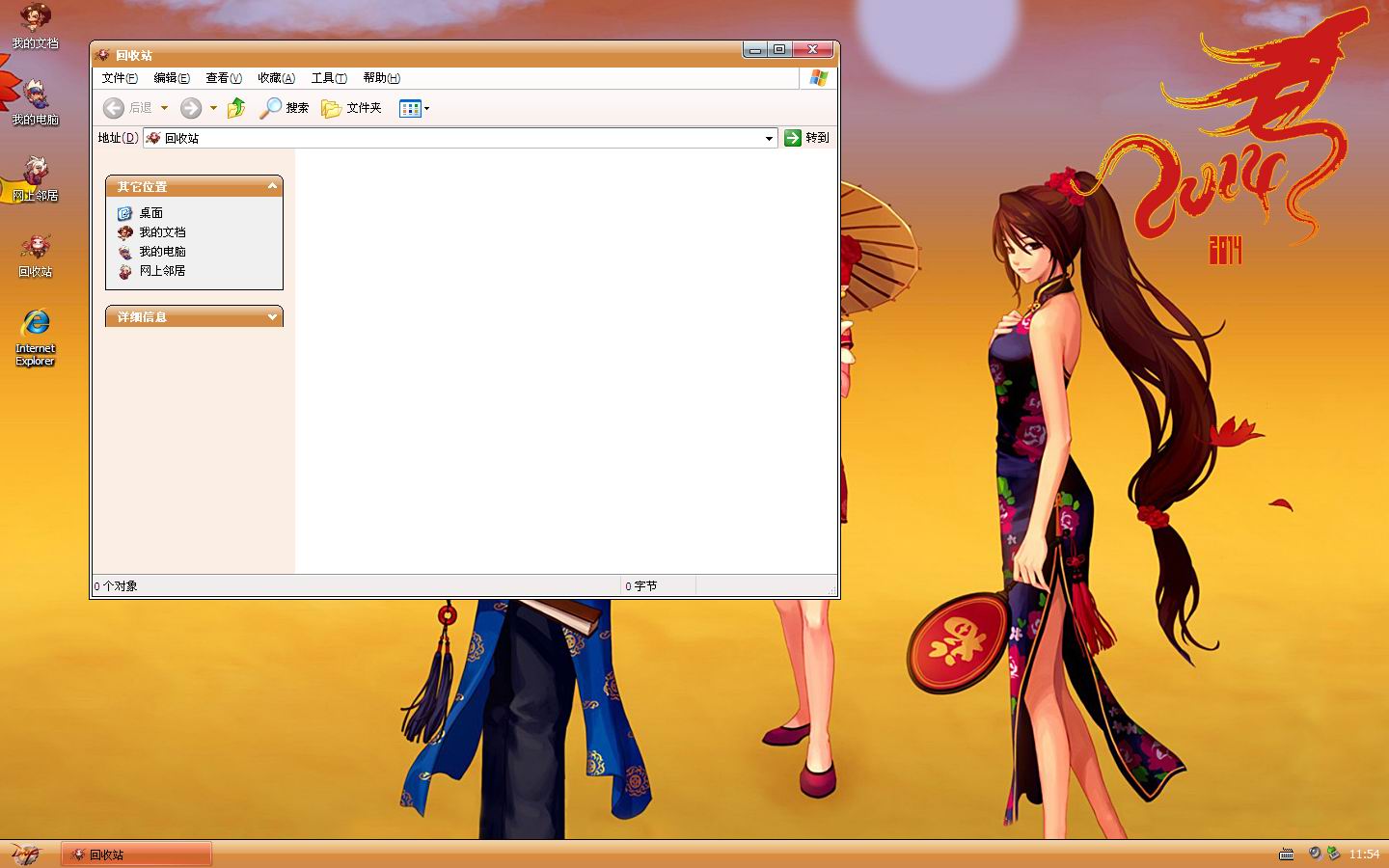Select the Internet Explorer desktop icon

click(35, 338)
